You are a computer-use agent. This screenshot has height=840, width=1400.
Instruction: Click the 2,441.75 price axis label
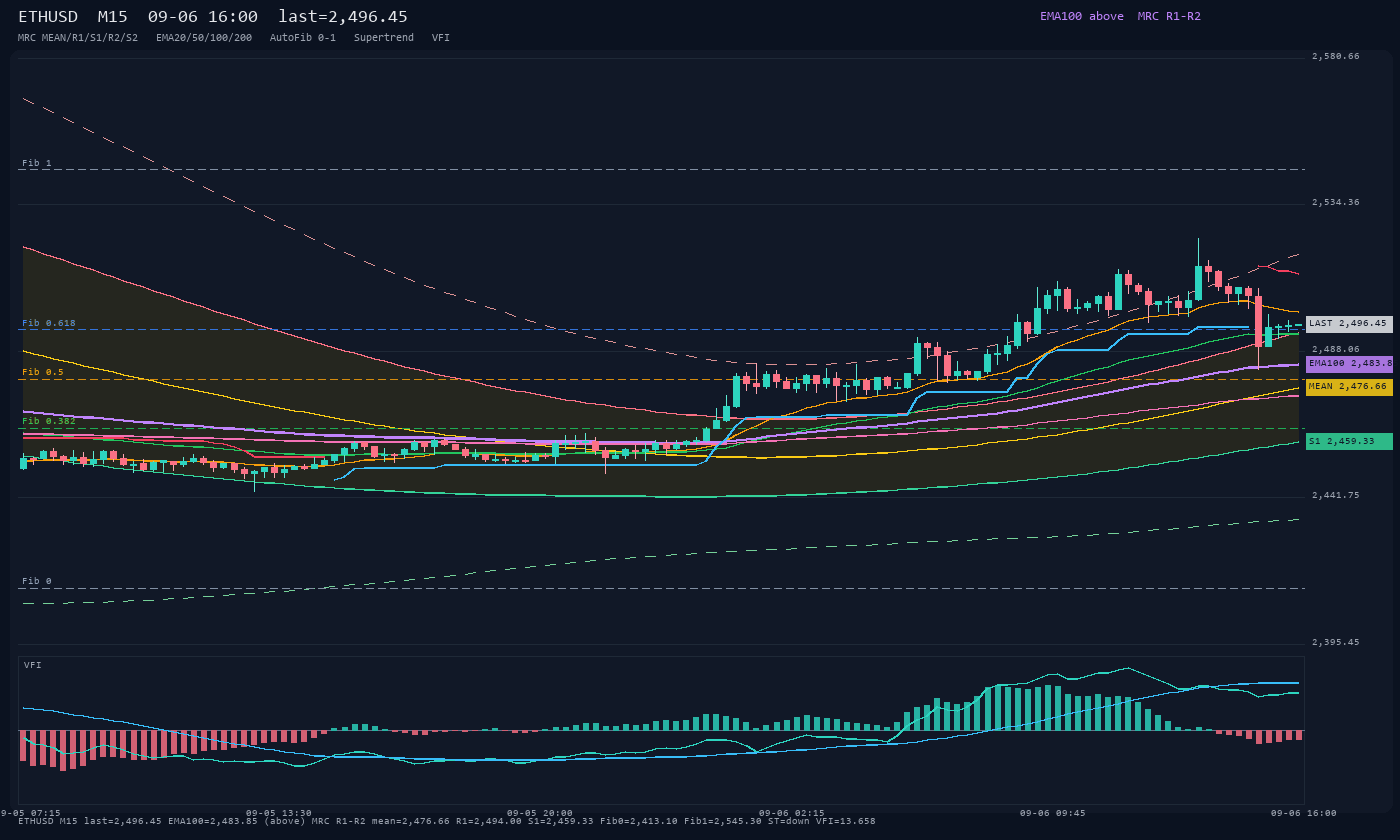1336,495
